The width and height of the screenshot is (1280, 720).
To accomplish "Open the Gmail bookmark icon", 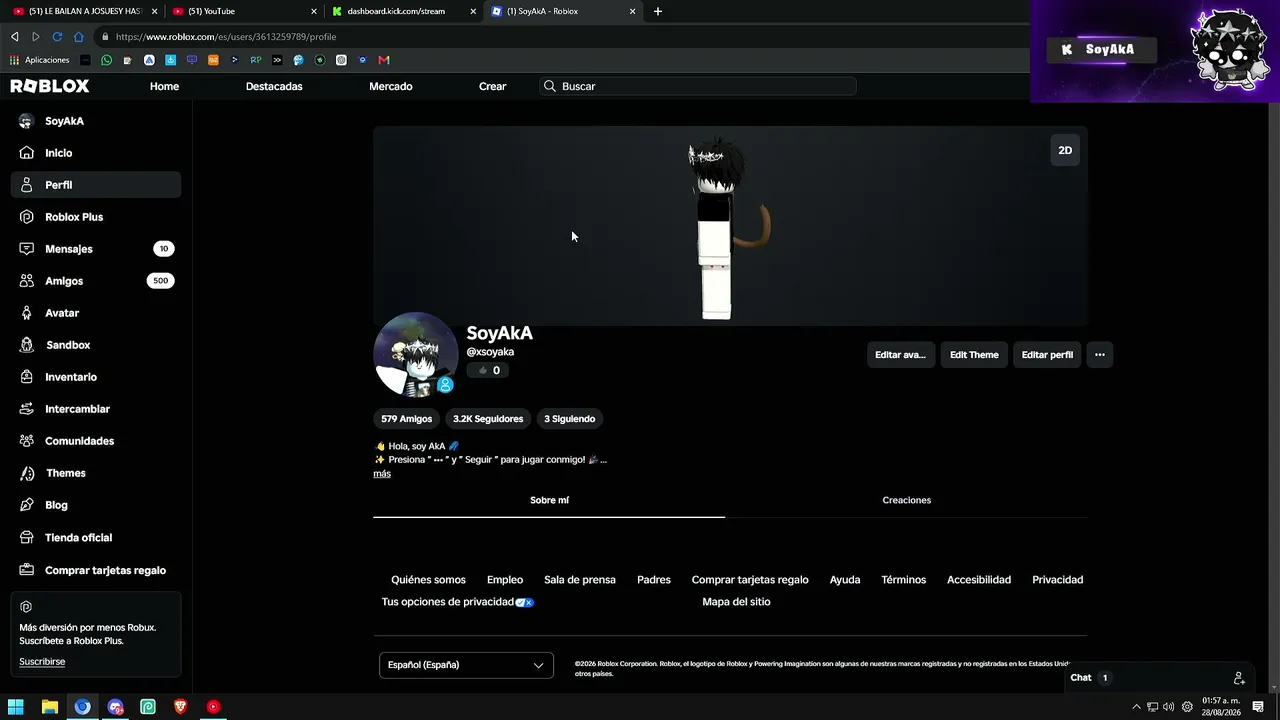I will pos(384,60).
